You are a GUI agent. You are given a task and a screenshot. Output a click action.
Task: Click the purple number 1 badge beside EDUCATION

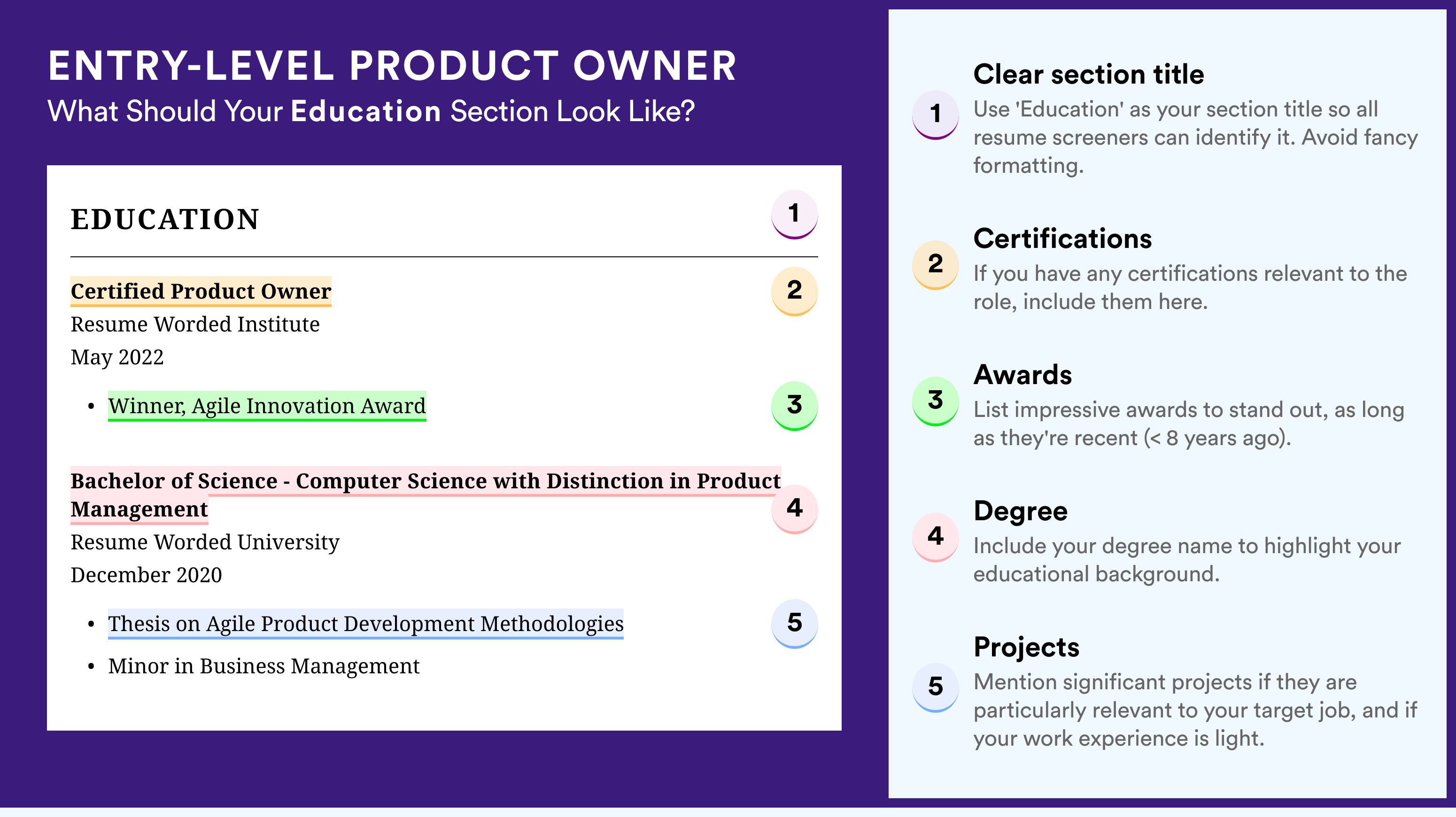[794, 214]
